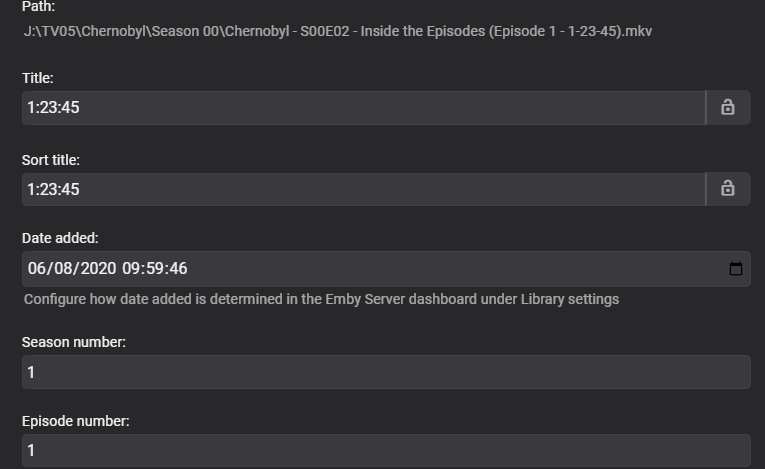The image size is (765, 469).
Task: Click the "Date added:" field label
Action: (60, 238)
